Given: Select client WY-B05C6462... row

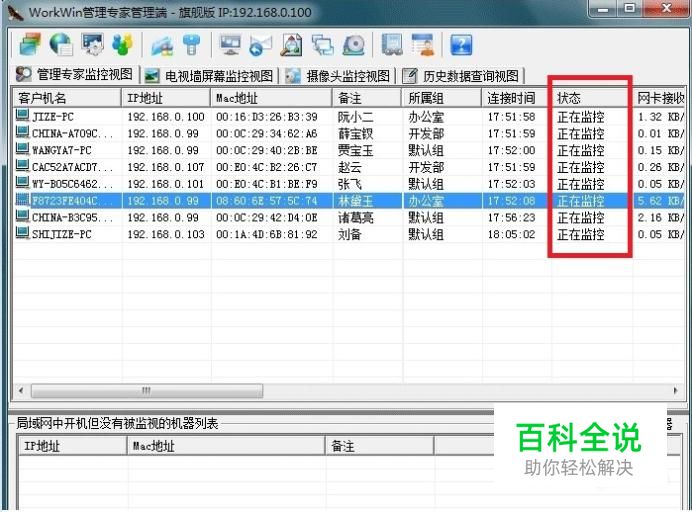Looking at the screenshot, I should coord(349,184).
